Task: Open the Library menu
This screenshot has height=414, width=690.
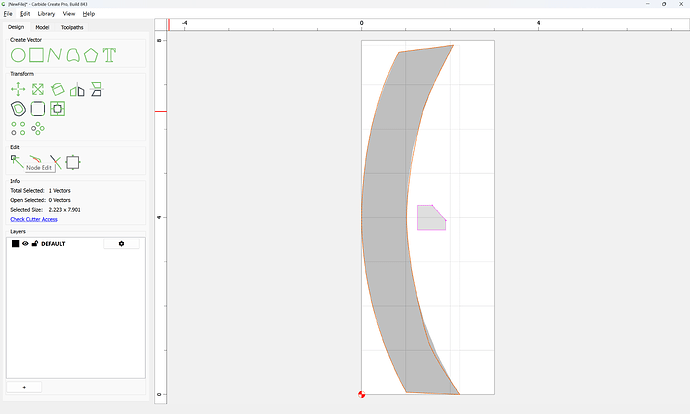Action: pos(46,14)
